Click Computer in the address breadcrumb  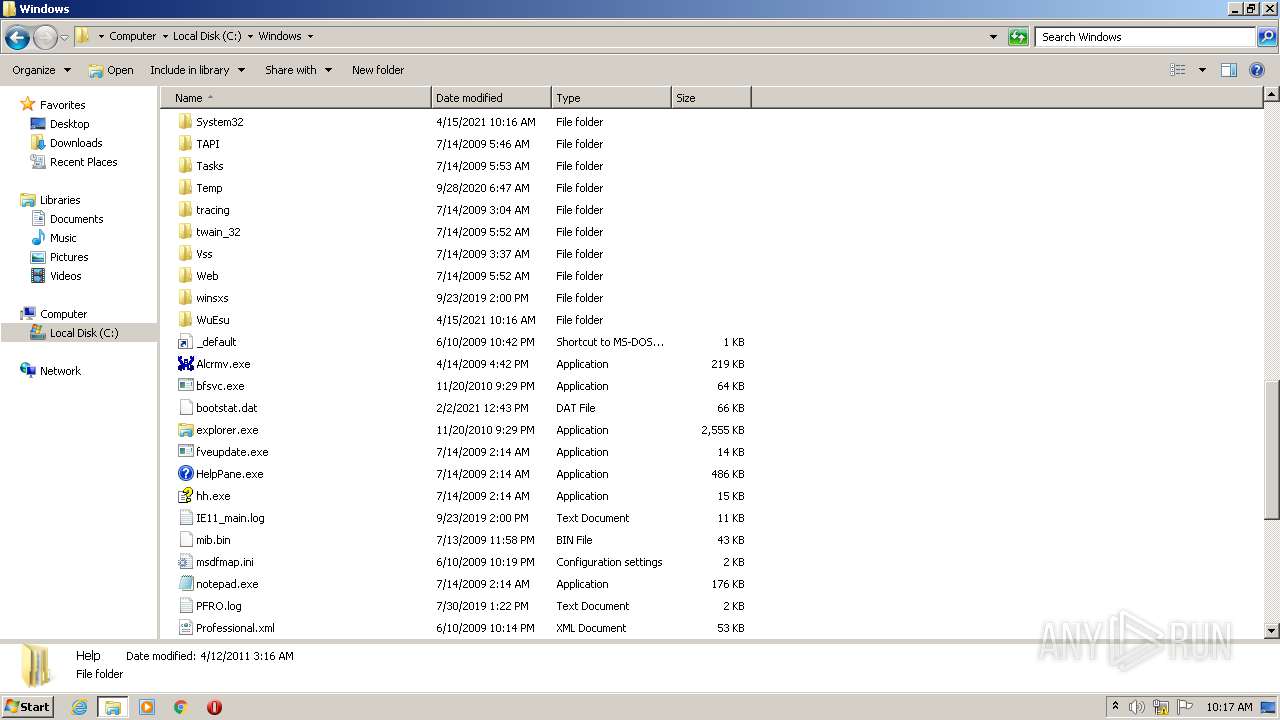tap(132, 36)
